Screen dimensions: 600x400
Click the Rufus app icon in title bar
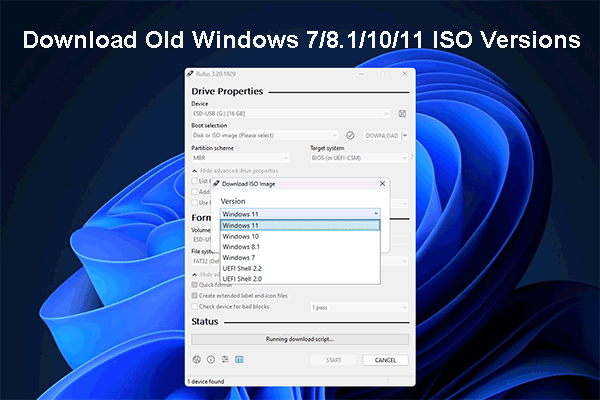(190, 73)
